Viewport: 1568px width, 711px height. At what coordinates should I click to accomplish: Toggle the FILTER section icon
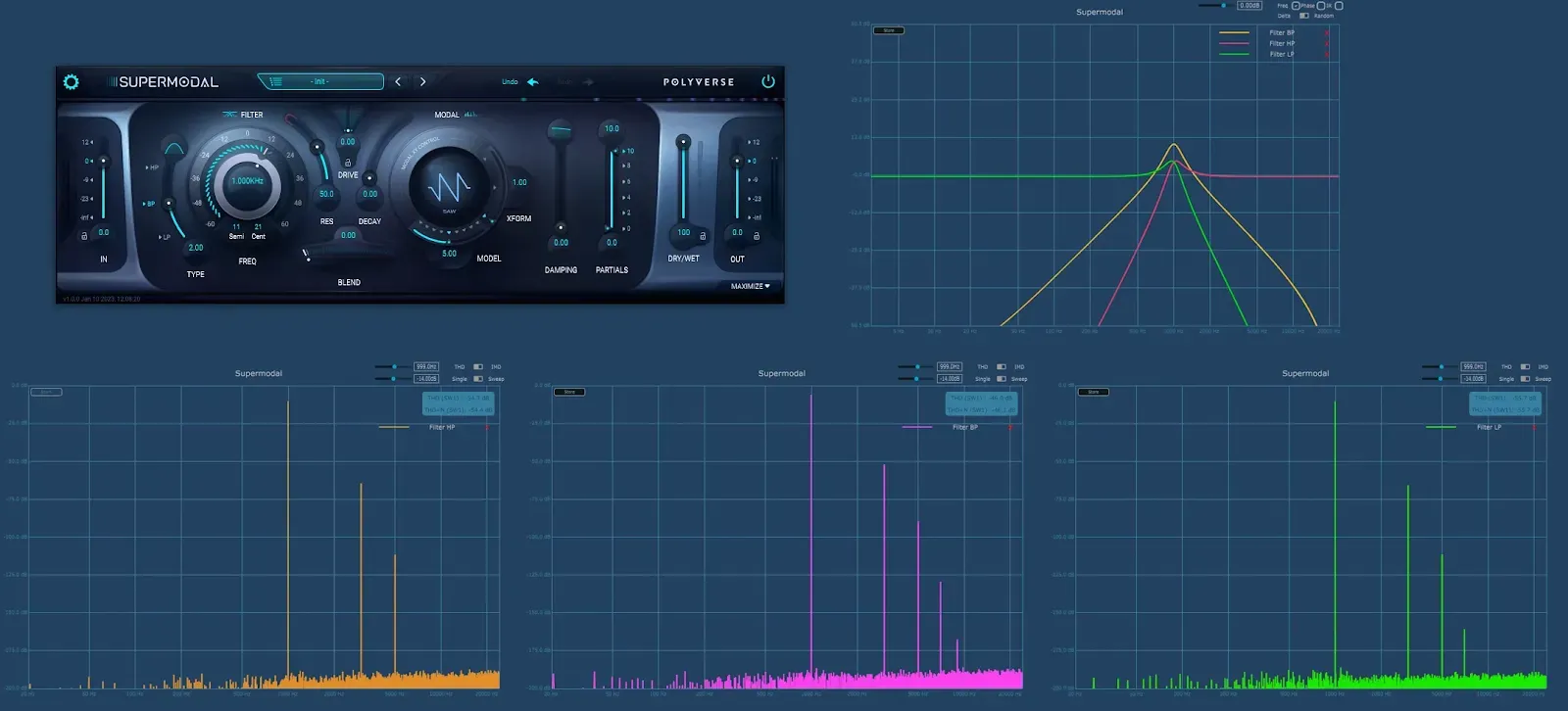[x=229, y=115]
